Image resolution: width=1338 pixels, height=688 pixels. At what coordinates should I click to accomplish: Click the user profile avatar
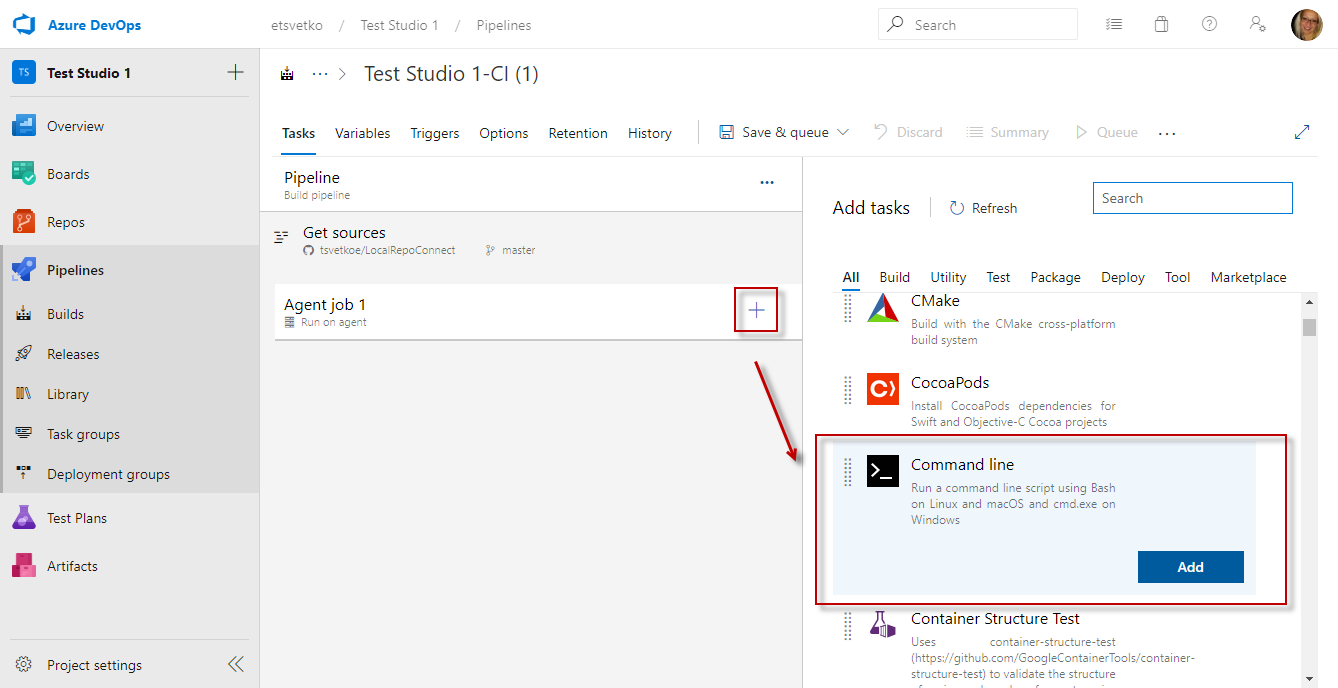tap(1306, 25)
